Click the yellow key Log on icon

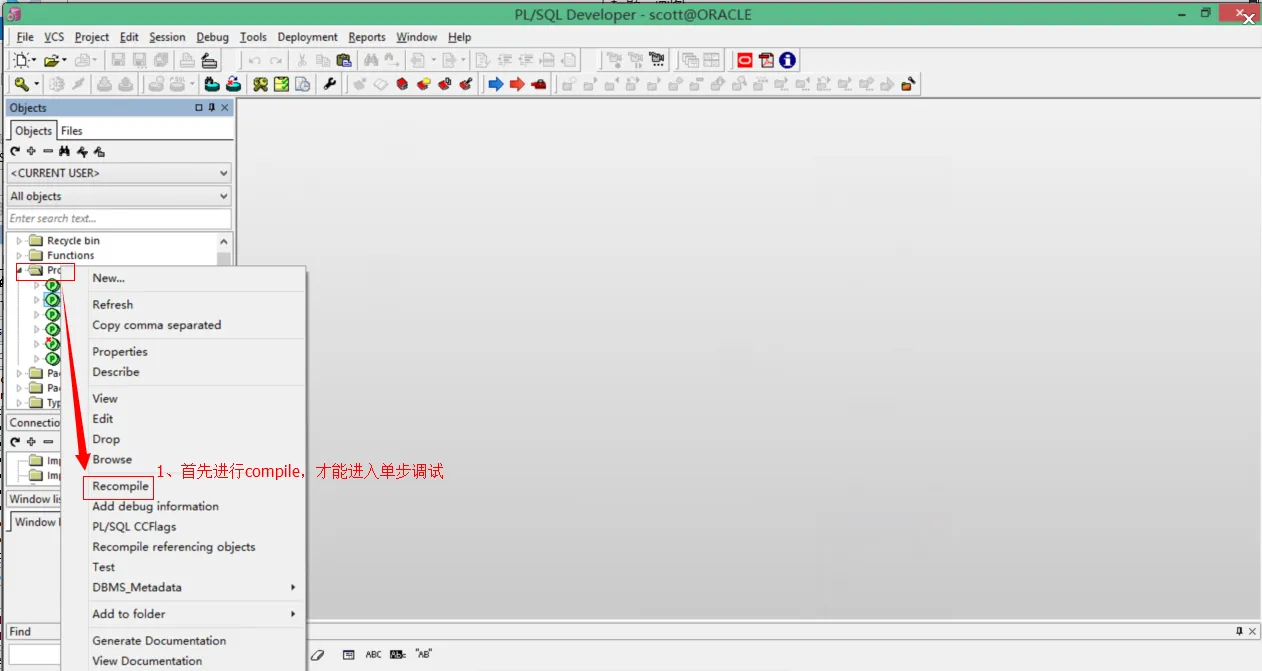tap(22, 84)
